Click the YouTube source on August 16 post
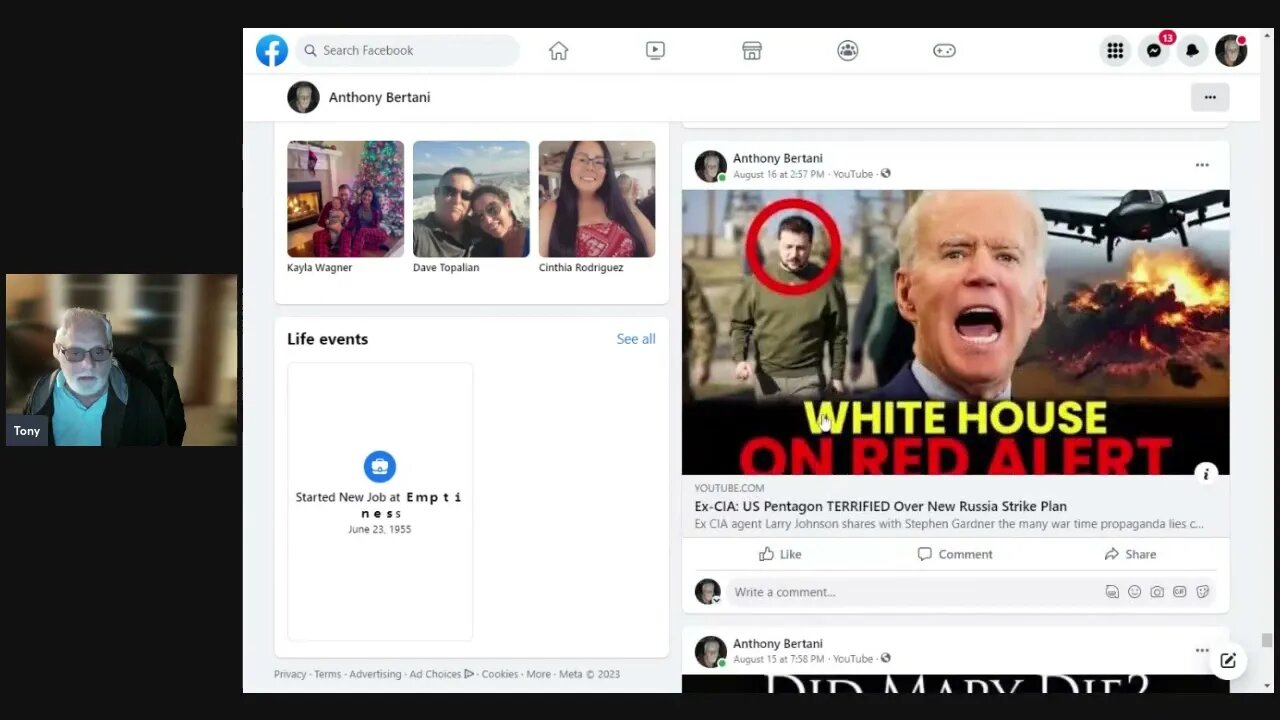The image size is (1280, 720). click(x=853, y=174)
